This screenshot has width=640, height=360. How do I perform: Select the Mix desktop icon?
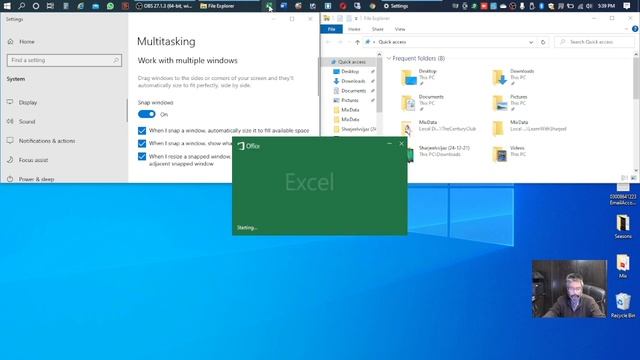point(623,266)
